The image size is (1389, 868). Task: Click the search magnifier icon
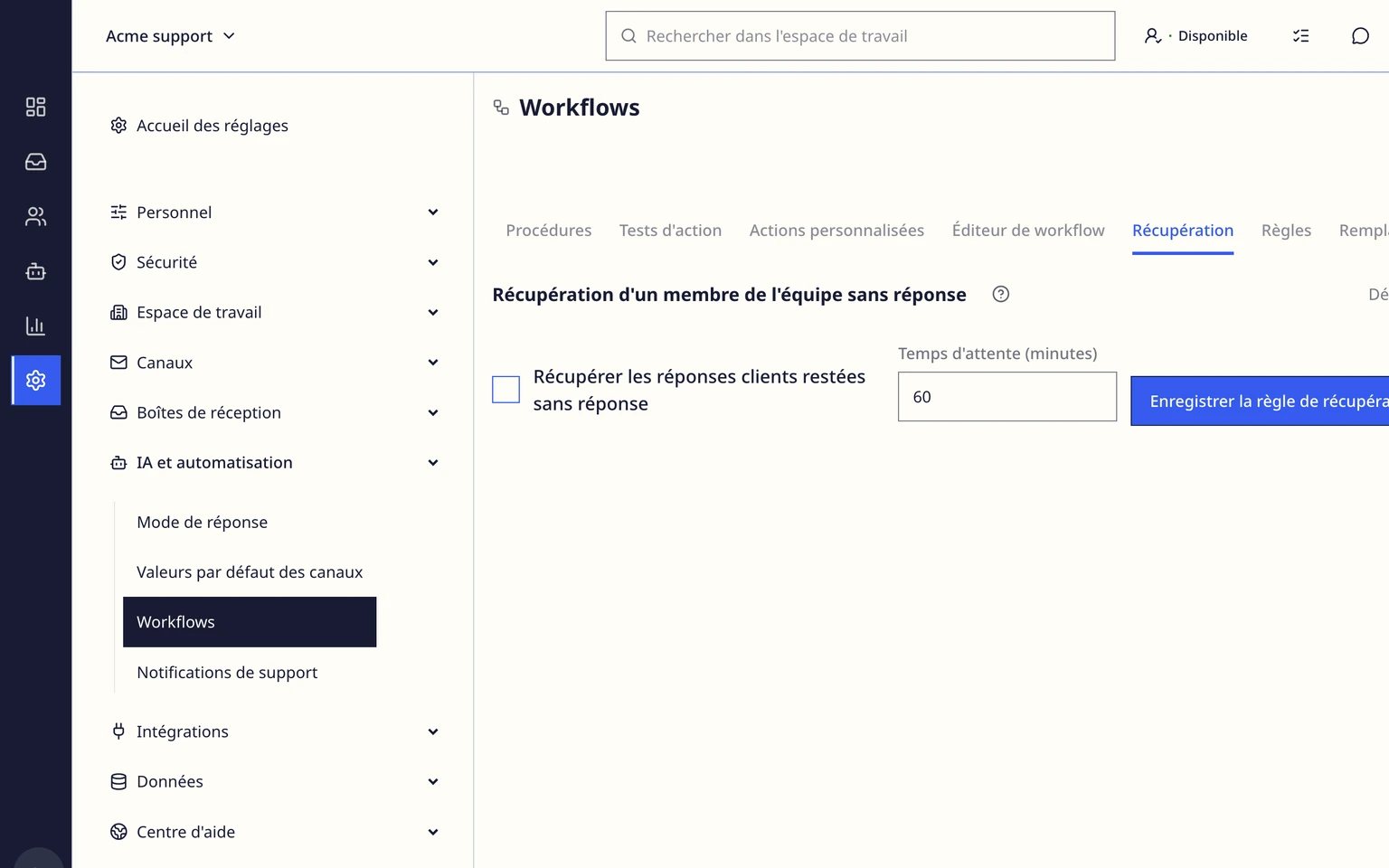(x=628, y=36)
